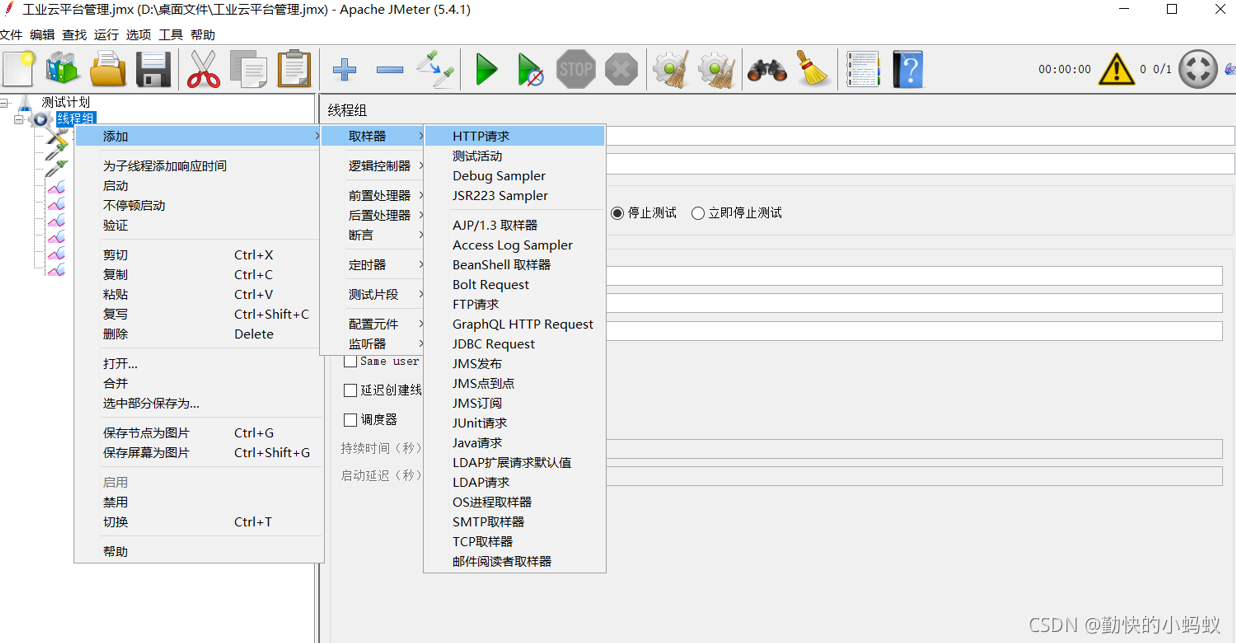Click the warning triangle log error indicator
Image resolution: width=1236 pixels, height=643 pixels.
1117,69
